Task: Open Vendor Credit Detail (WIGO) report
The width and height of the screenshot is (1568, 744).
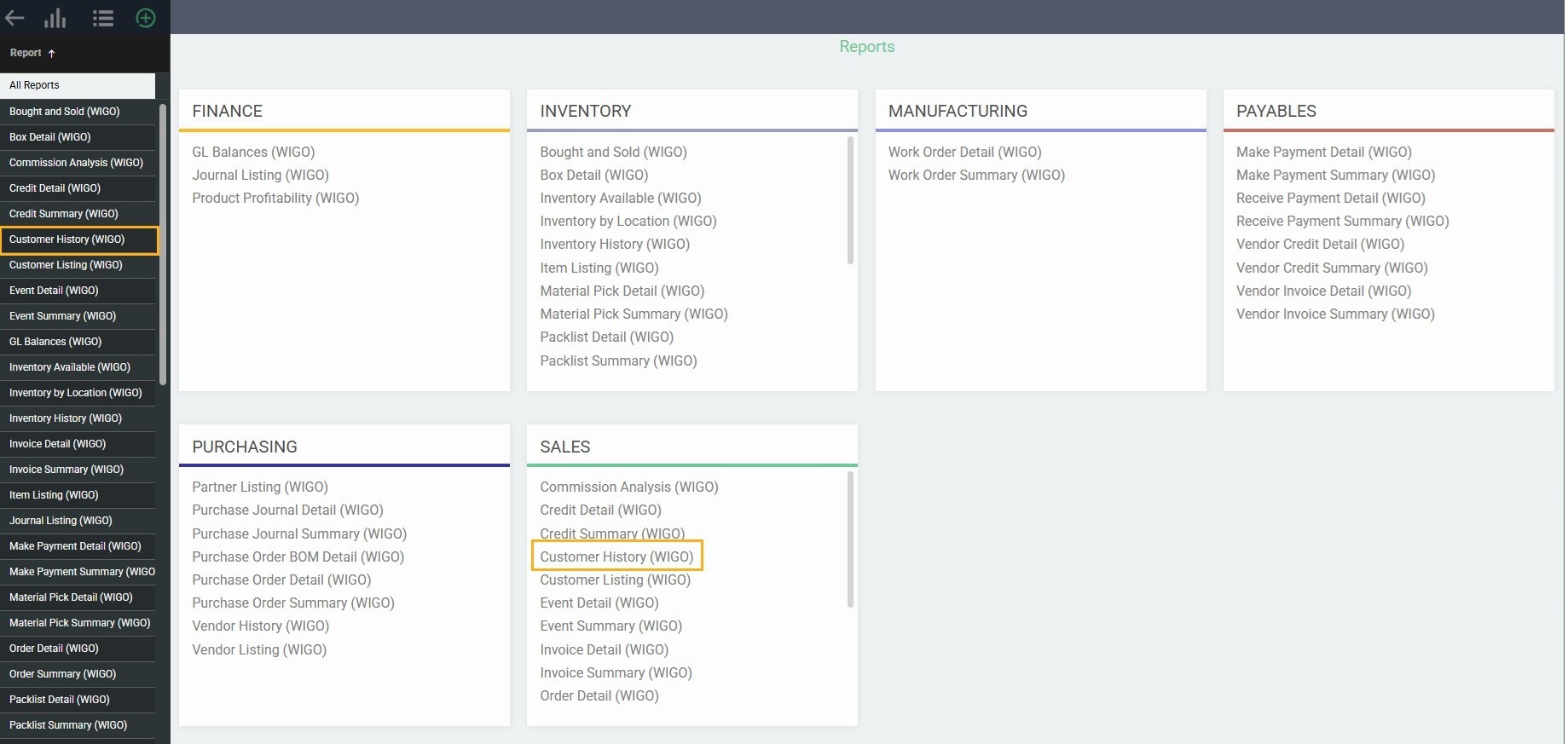Action: pos(1320,244)
